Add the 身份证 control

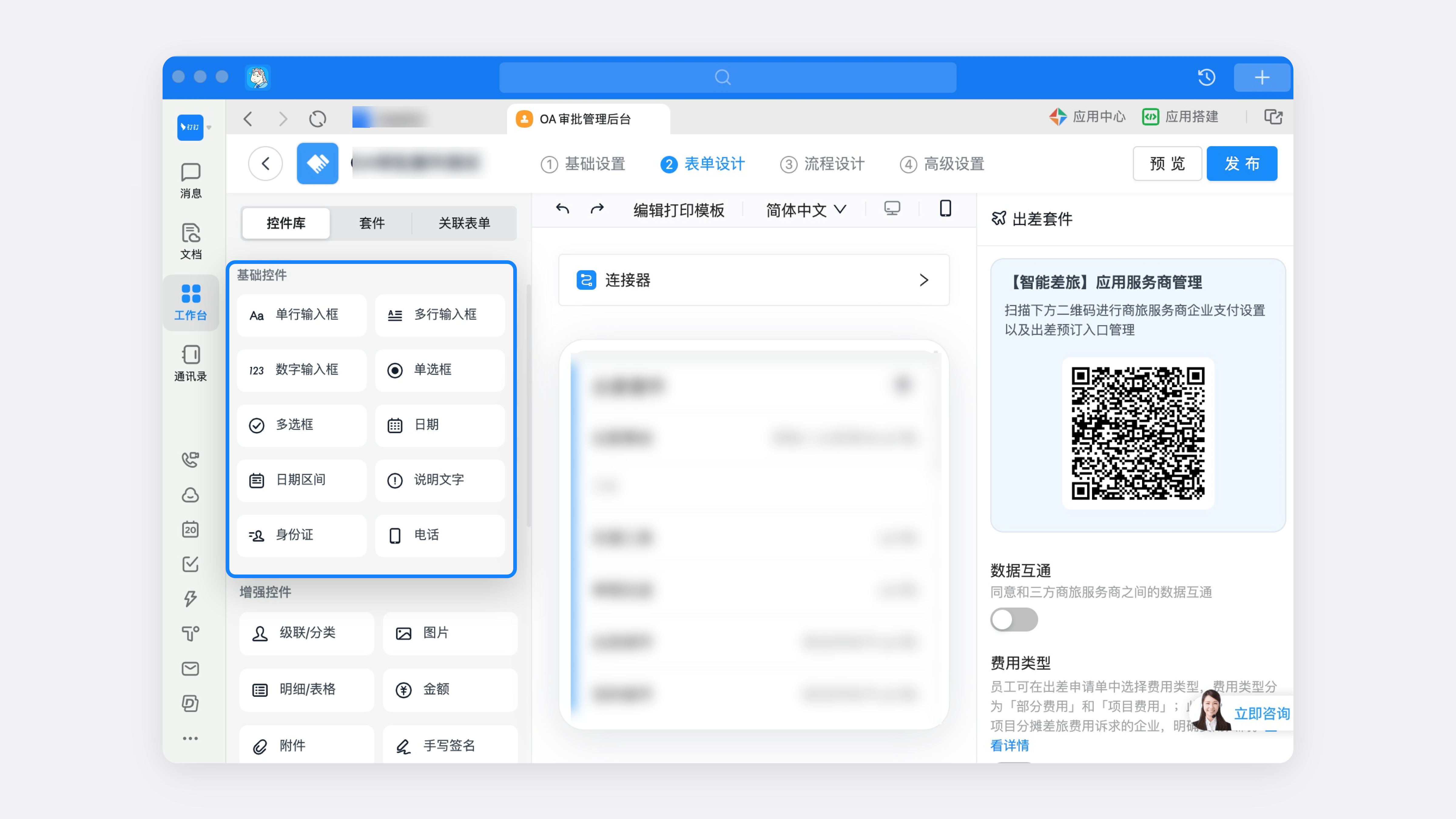coord(302,535)
